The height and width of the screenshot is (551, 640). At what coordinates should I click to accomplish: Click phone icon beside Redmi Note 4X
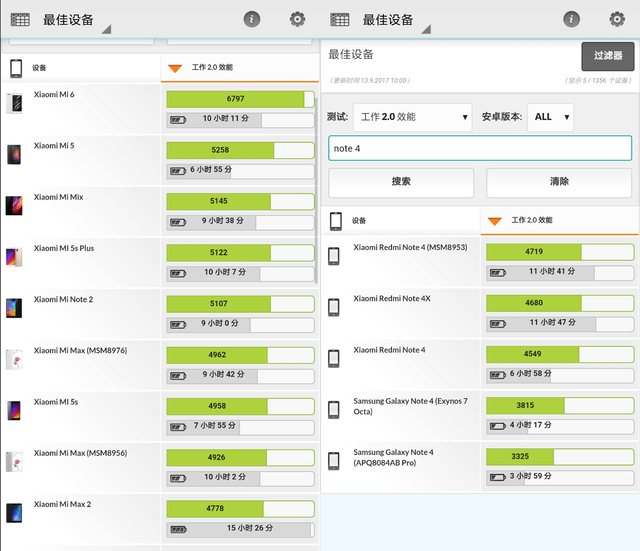point(334,307)
